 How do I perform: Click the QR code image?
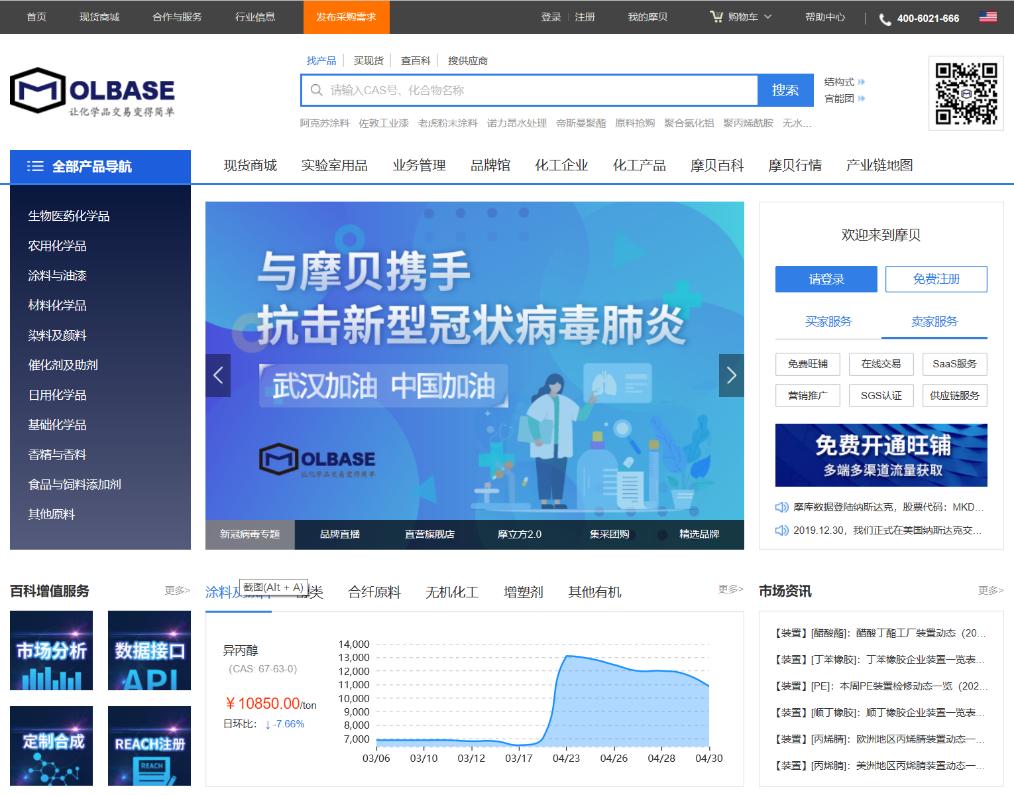(x=965, y=93)
